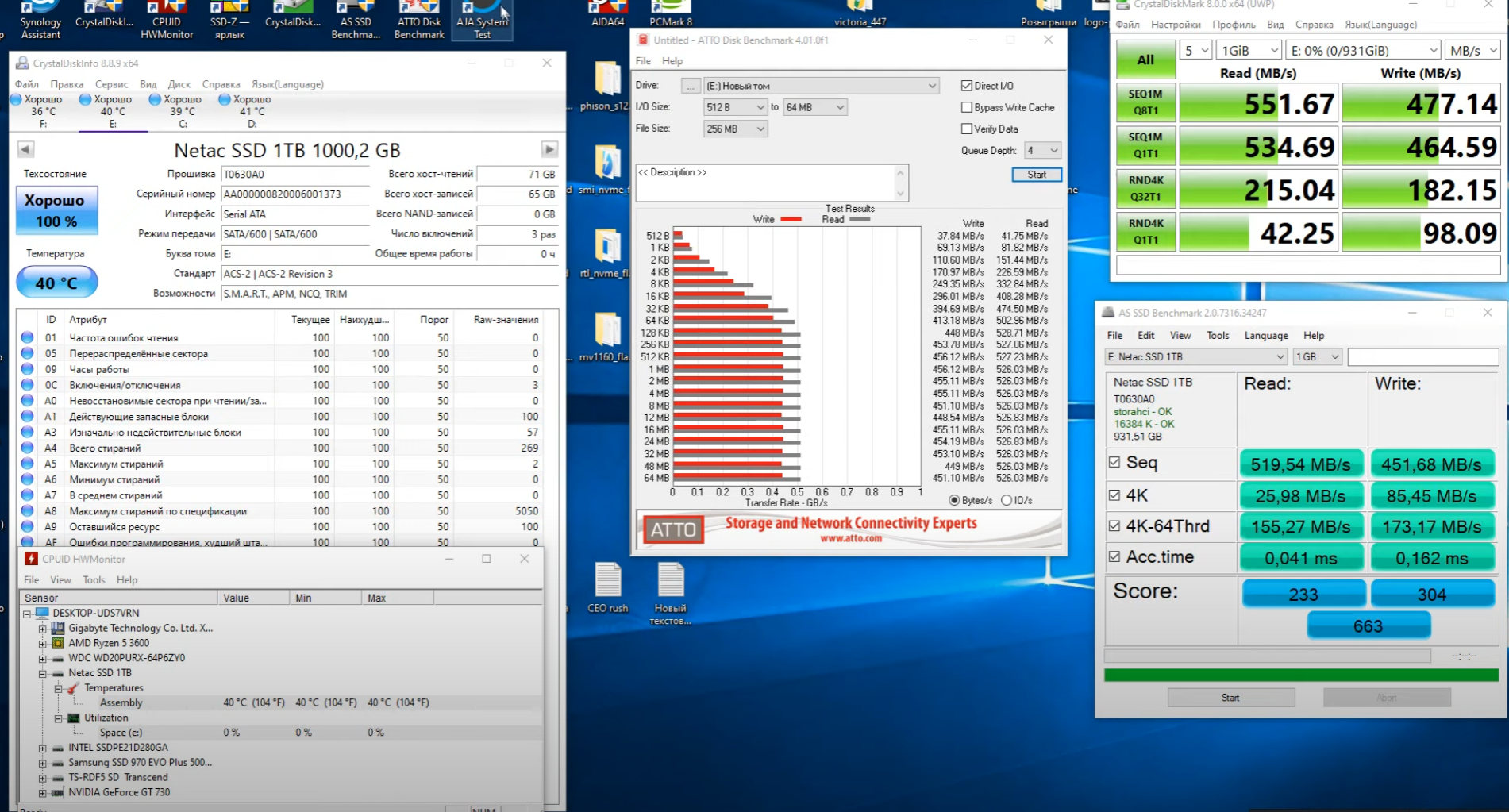Click ATTO description box scrollbar
This screenshot has height=812, width=1509.
[900, 183]
